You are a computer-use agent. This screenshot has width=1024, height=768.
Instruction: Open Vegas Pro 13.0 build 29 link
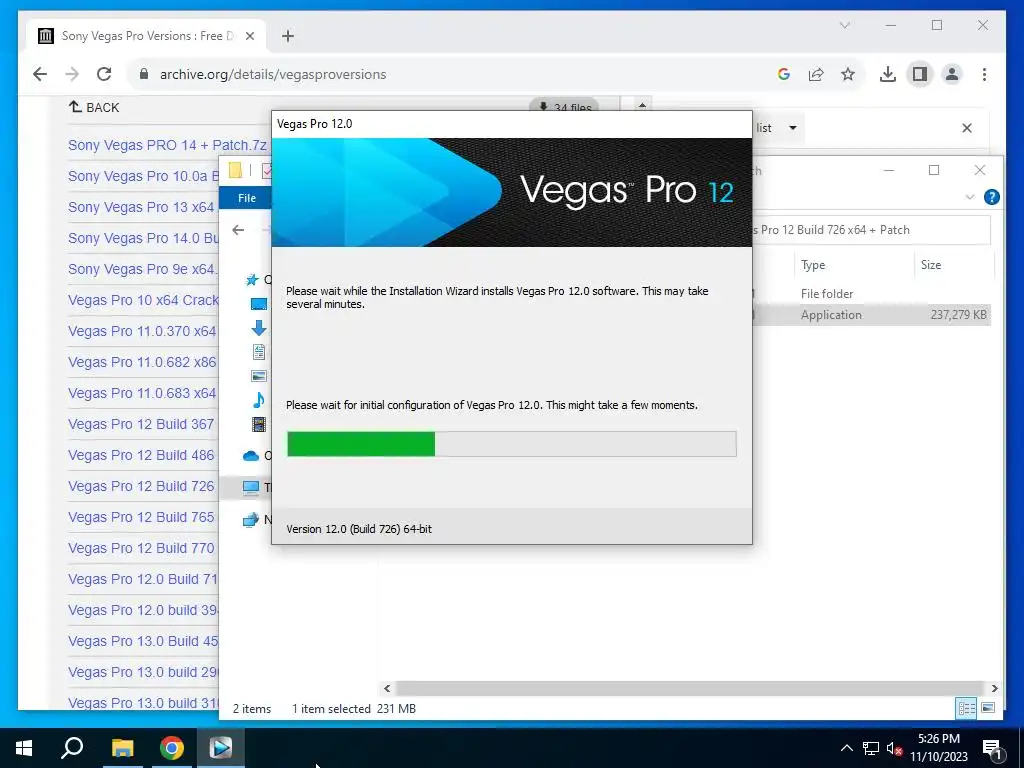pyautogui.click(x=143, y=673)
